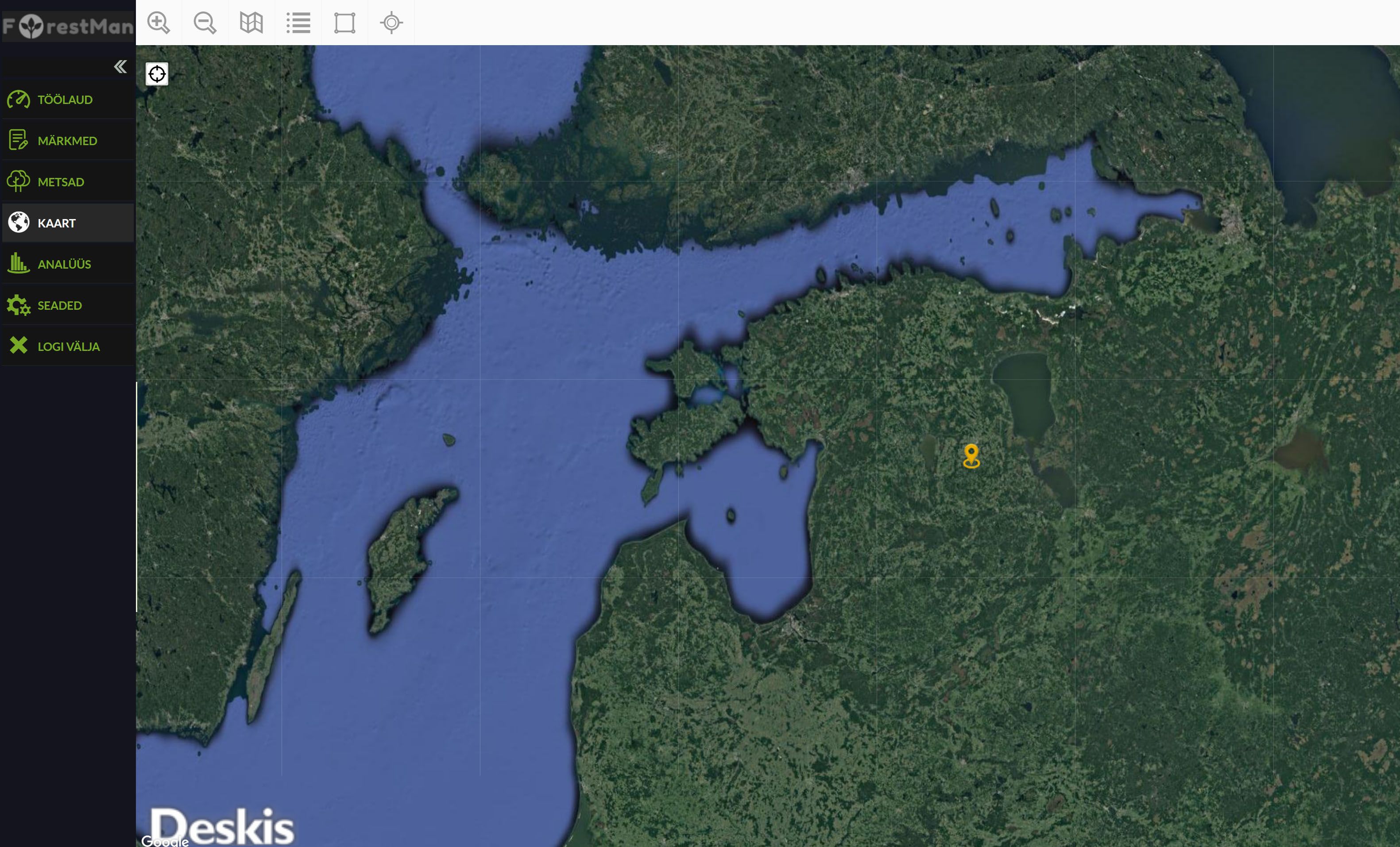Click the zoom in magnifier icon
The height and width of the screenshot is (847, 1400).
click(159, 23)
